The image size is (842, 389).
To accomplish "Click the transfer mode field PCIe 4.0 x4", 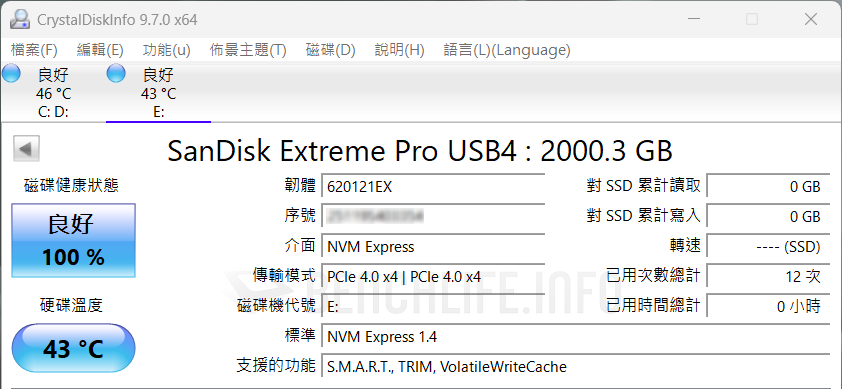I will pos(433,277).
